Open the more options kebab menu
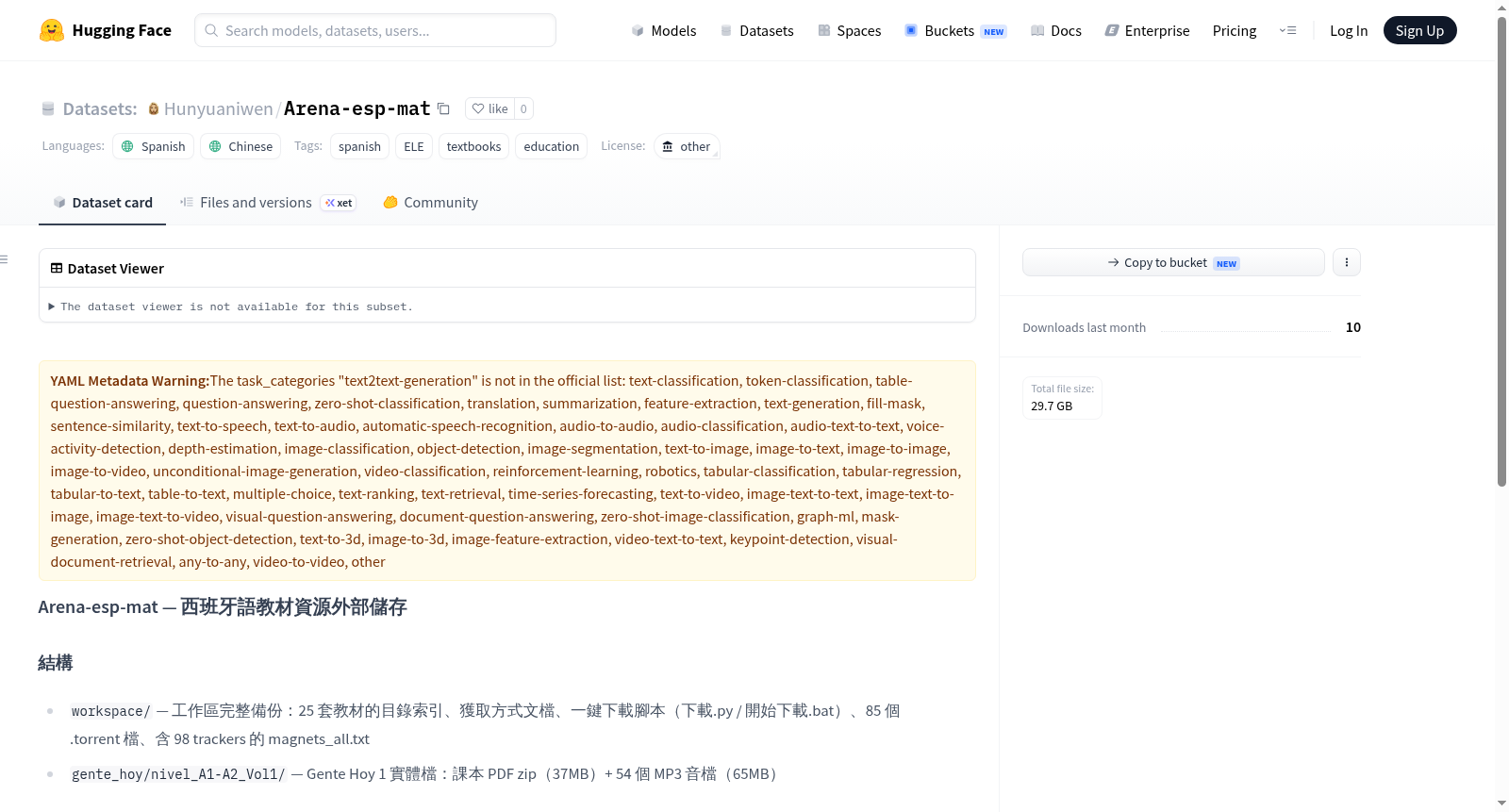The height and width of the screenshot is (812, 1509). [x=1347, y=262]
